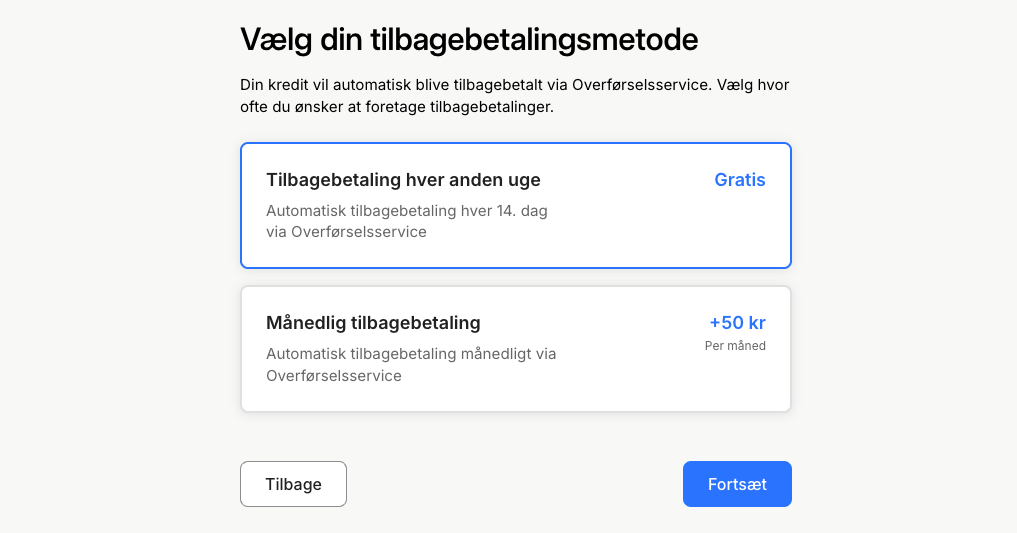This screenshot has height=533, width=1017.
Task: Click the 'Vælg din tilbagebetalingsmetode' heading
Action: [469, 40]
